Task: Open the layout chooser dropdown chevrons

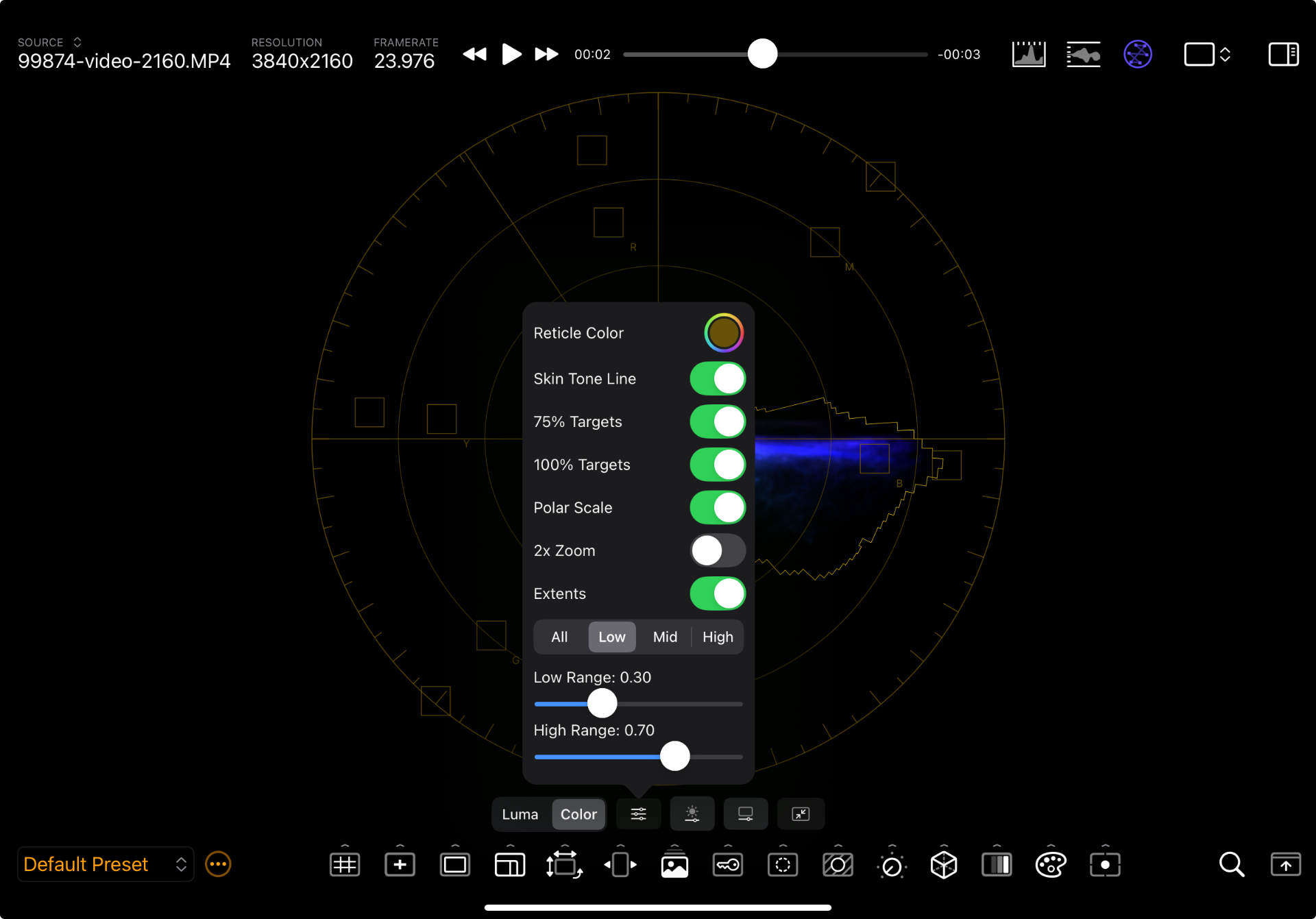Action: click(1225, 54)
